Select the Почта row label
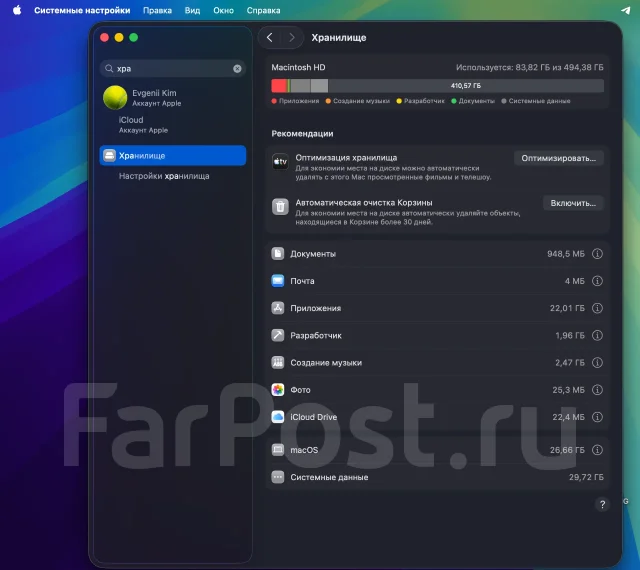The image size is (640, 570). coord(302,281)
